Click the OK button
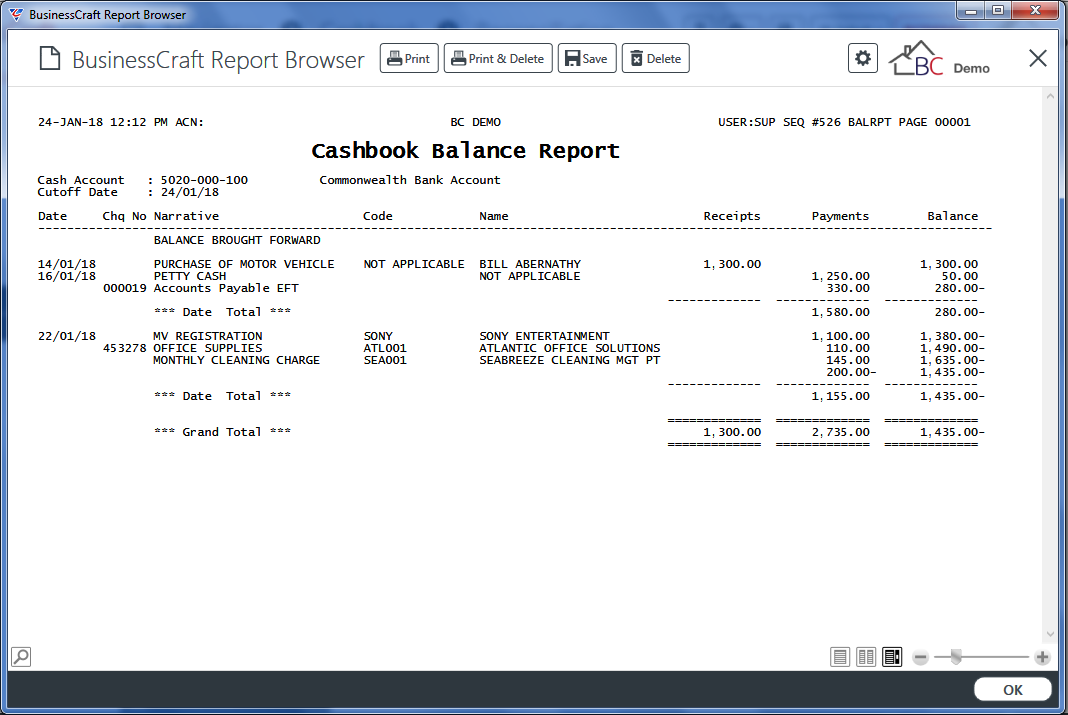This screenshot has height=715, width=1068. 1012,690
